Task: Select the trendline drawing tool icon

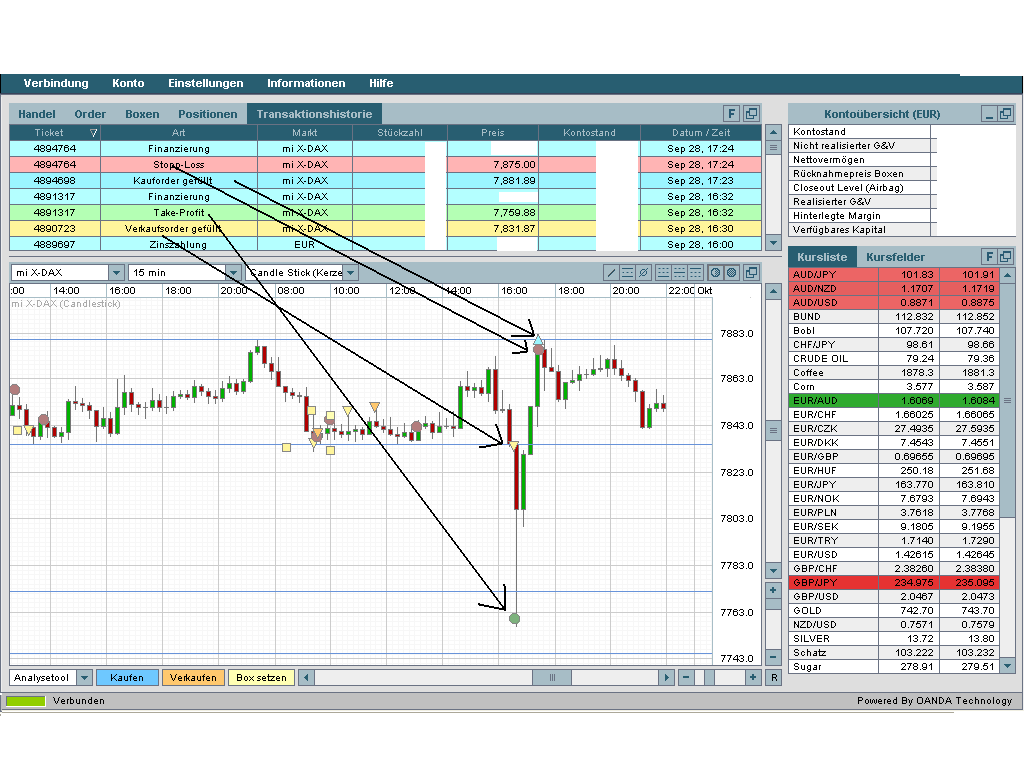Action: coord(611,272)
